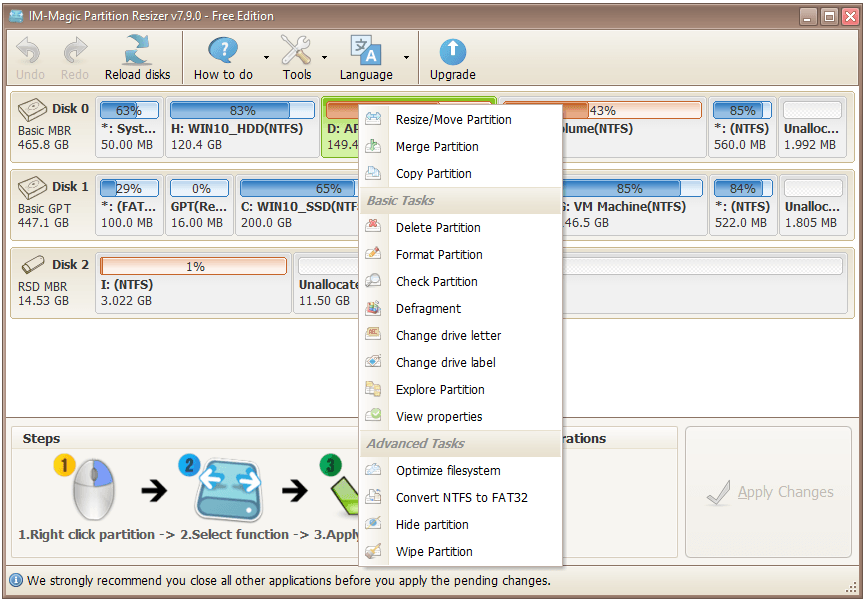Choose Hide partition menu entry
The height and width of the screenshot is (601, 866).
tap(461, 525)
